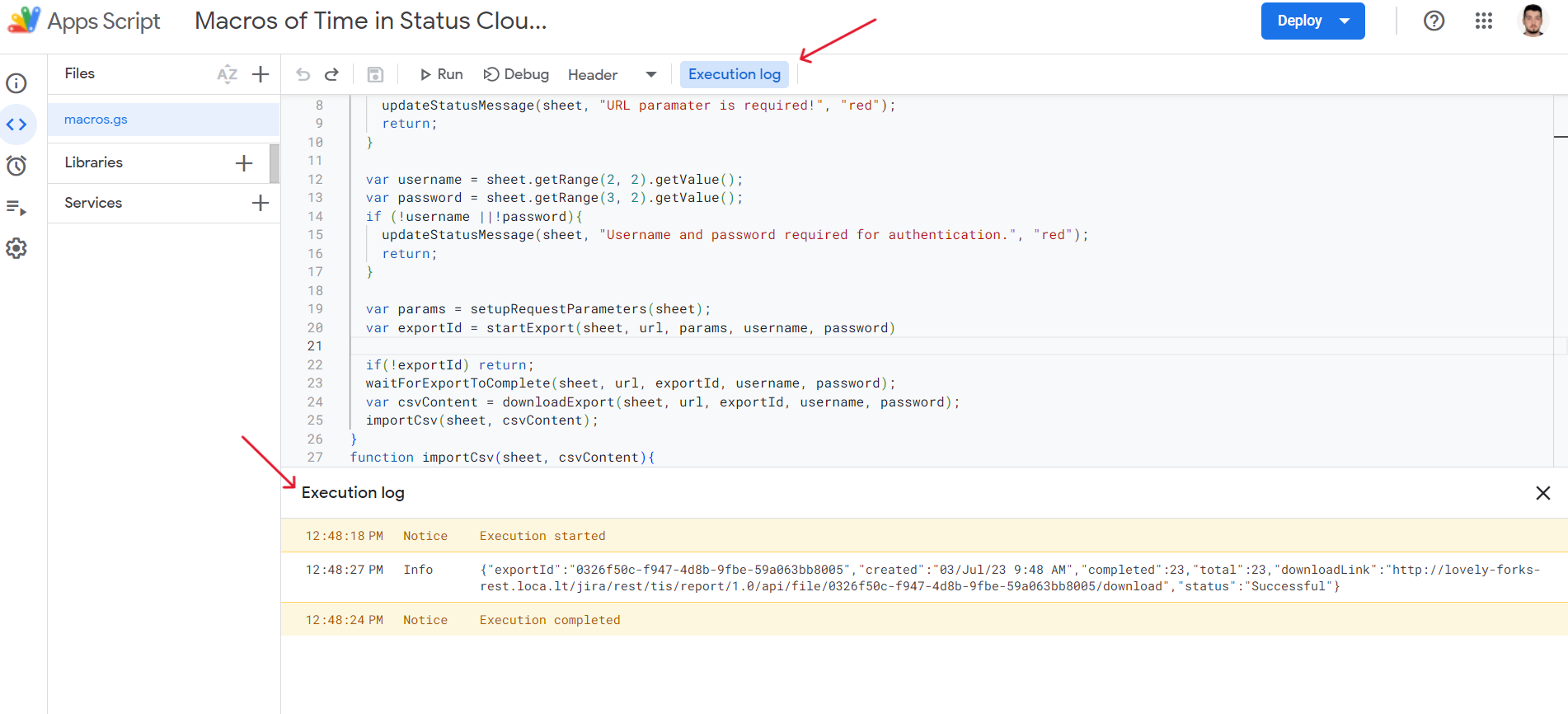This screenshot has height=714, width=1568.
Task: Open the Google apps grid launcher
Action: click(x=1483, y=21)
